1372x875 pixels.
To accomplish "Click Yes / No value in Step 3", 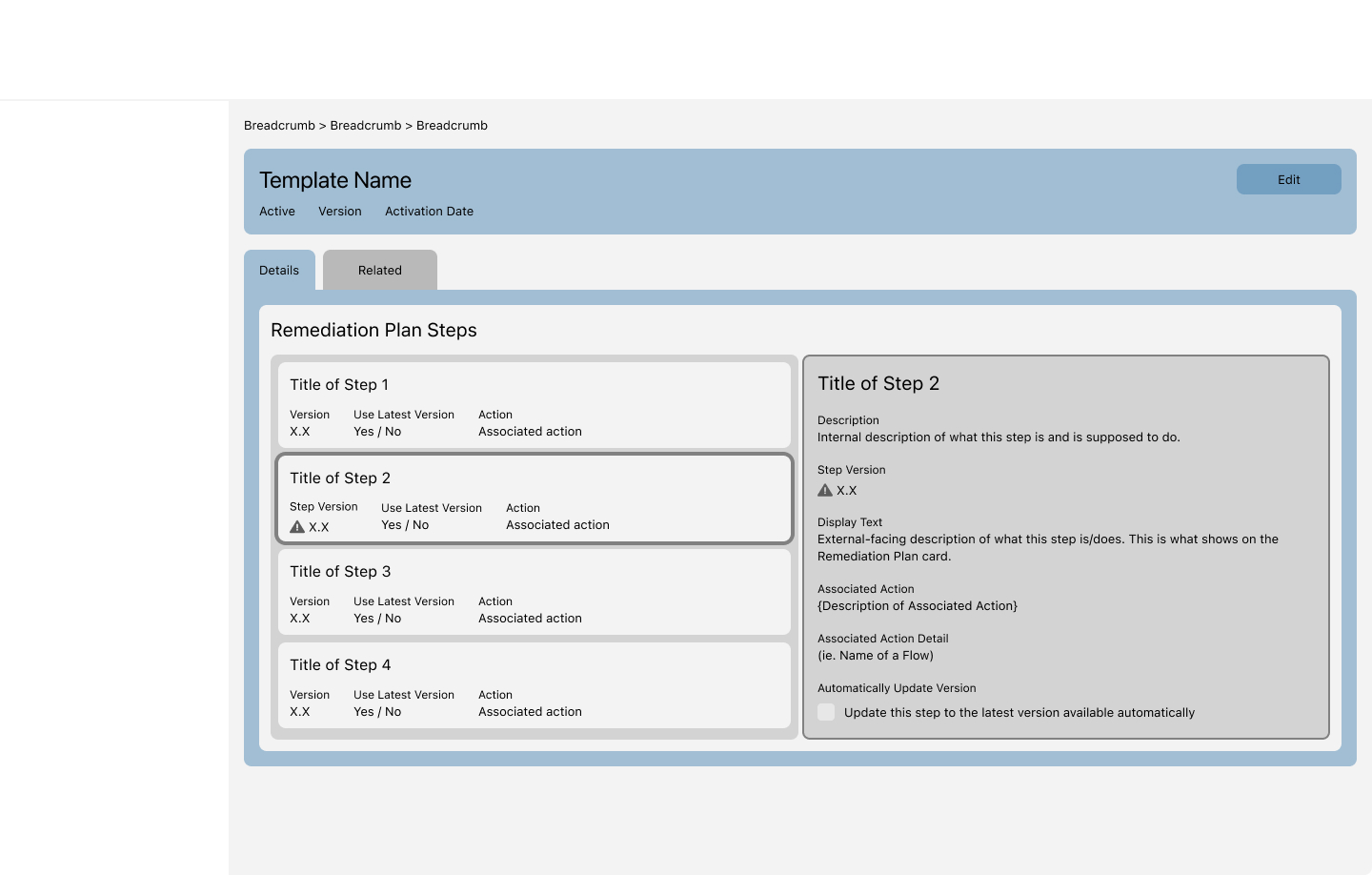I will tap(377, 618).
